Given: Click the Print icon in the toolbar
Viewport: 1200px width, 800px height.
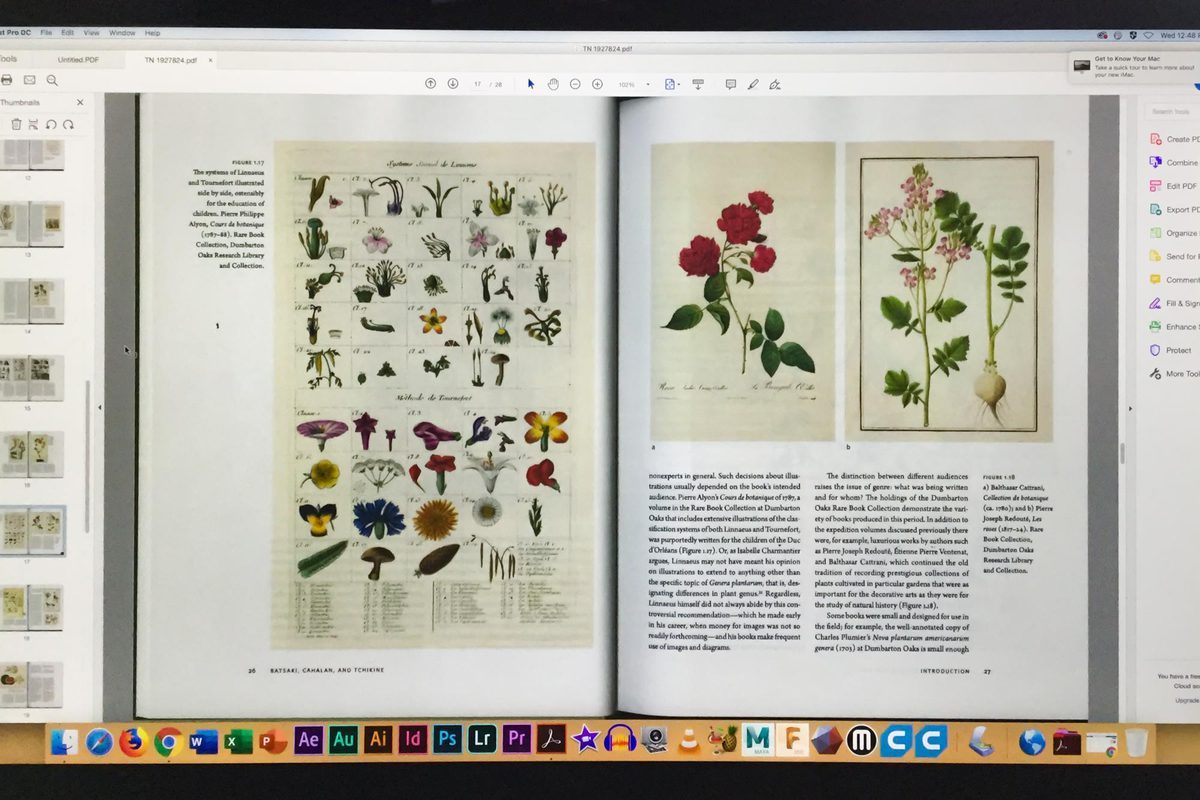Looking at the screenshot, I should point(6,80).
